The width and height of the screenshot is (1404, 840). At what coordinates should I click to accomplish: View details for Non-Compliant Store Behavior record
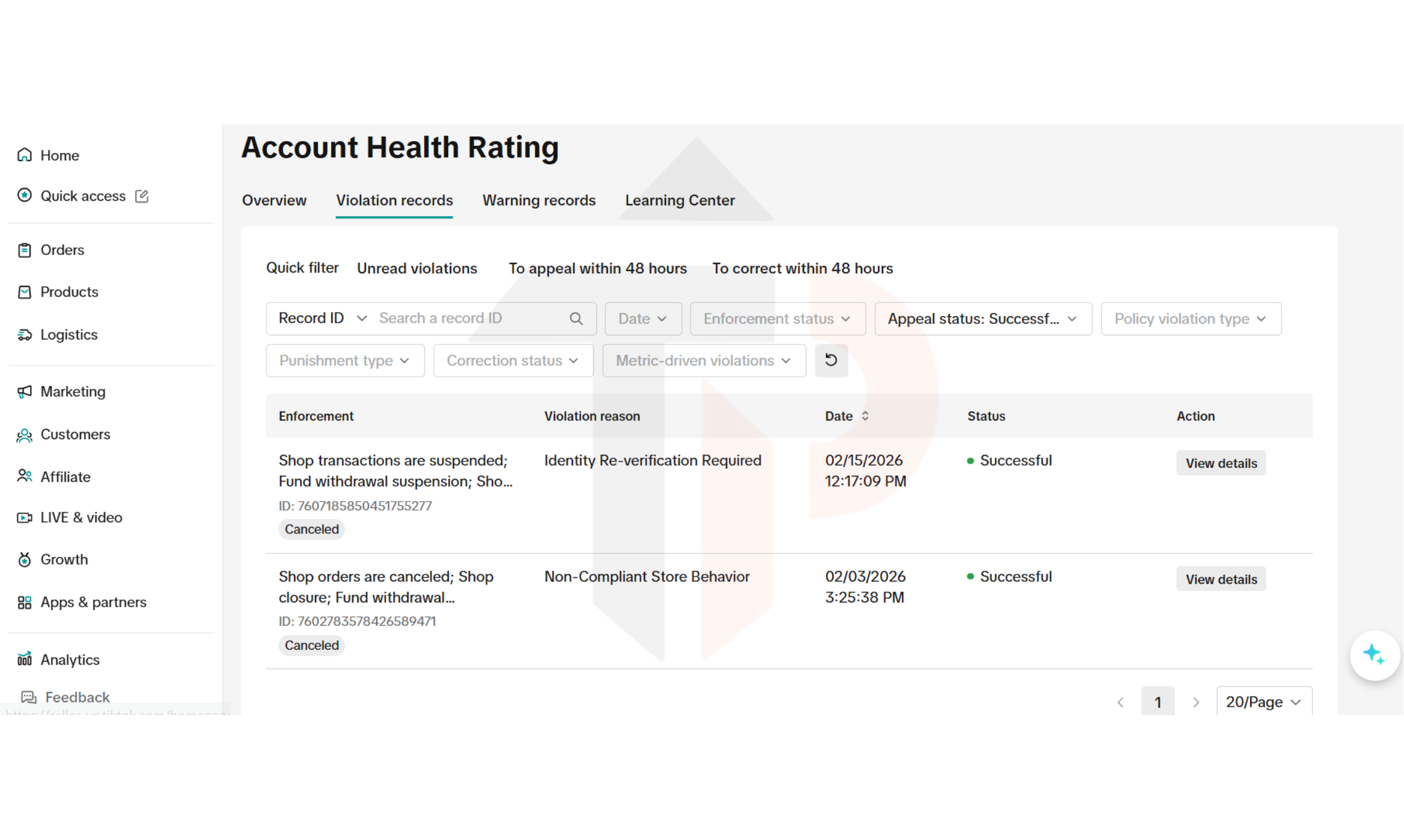coord(1220,579)
